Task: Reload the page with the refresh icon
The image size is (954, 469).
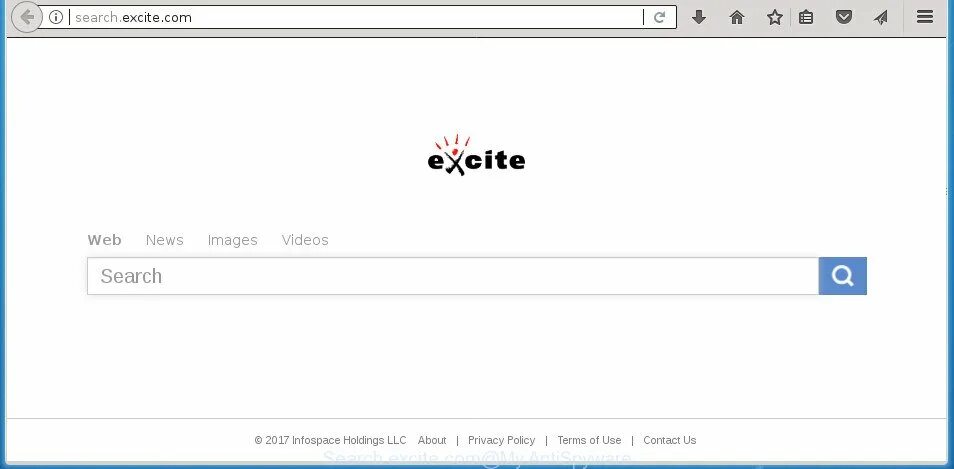Action: (660, 17)
